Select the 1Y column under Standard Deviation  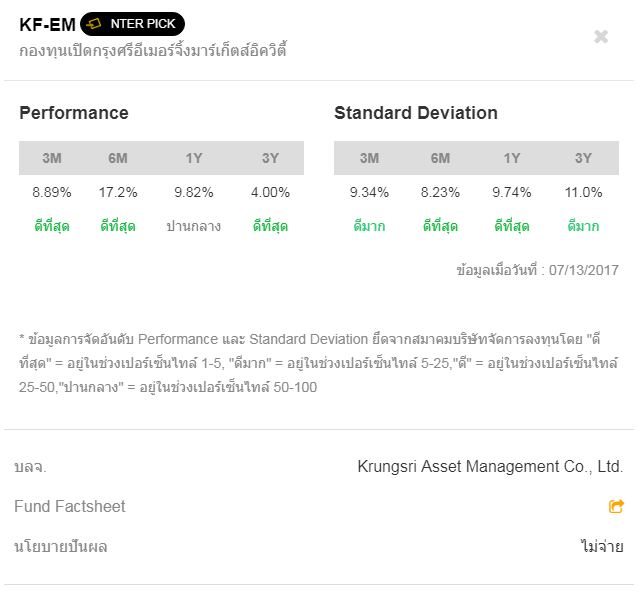(512, 158)
